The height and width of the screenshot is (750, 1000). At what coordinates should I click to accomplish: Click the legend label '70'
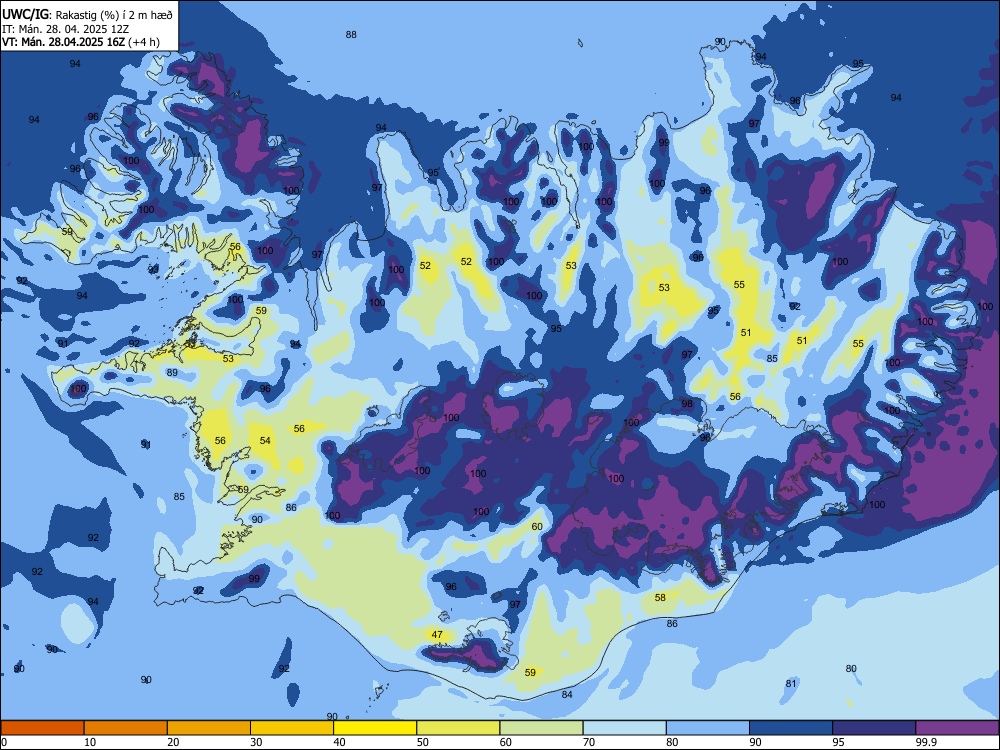coord(589,742)
